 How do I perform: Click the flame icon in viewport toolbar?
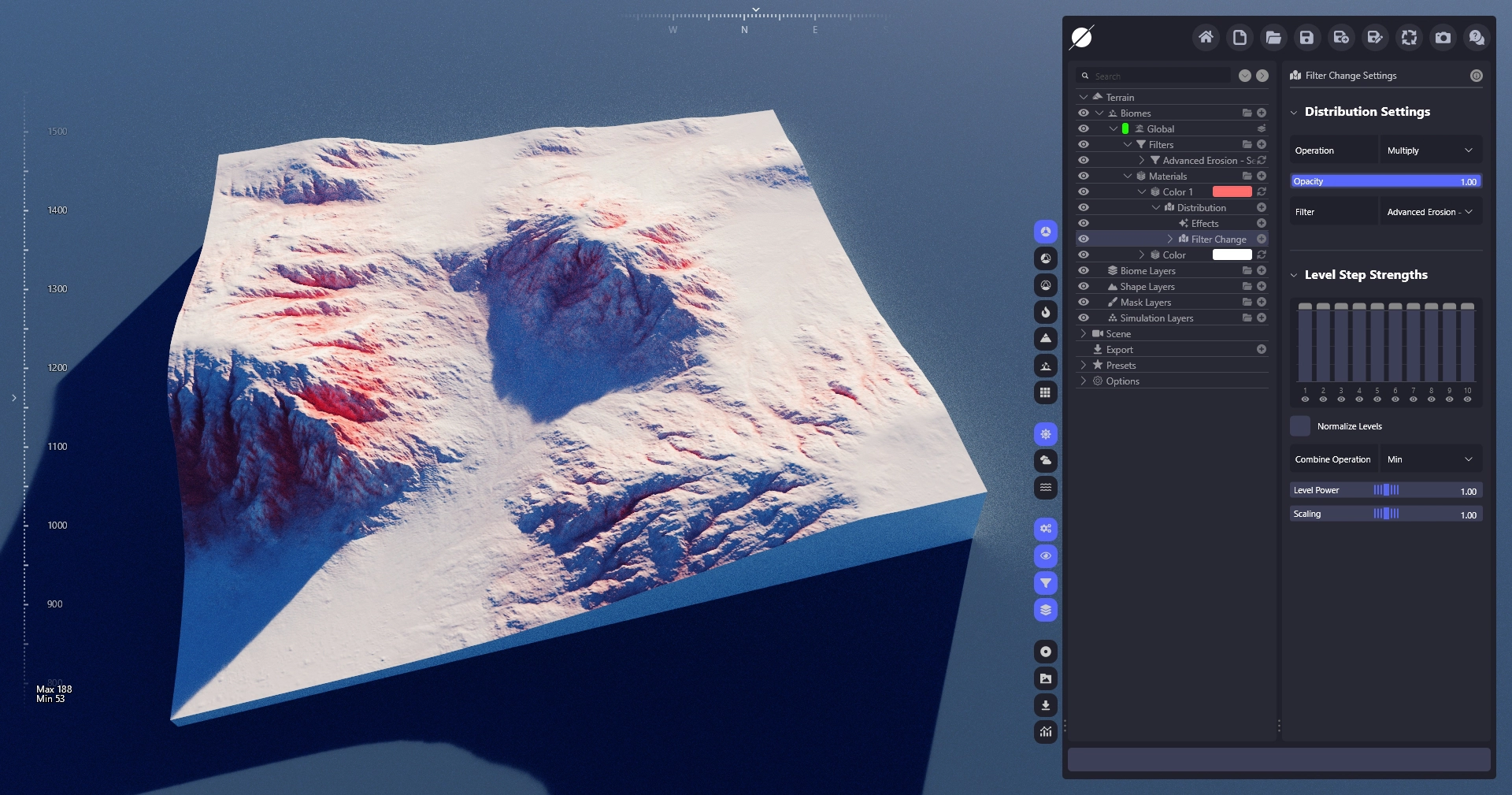coord(1046,312)
